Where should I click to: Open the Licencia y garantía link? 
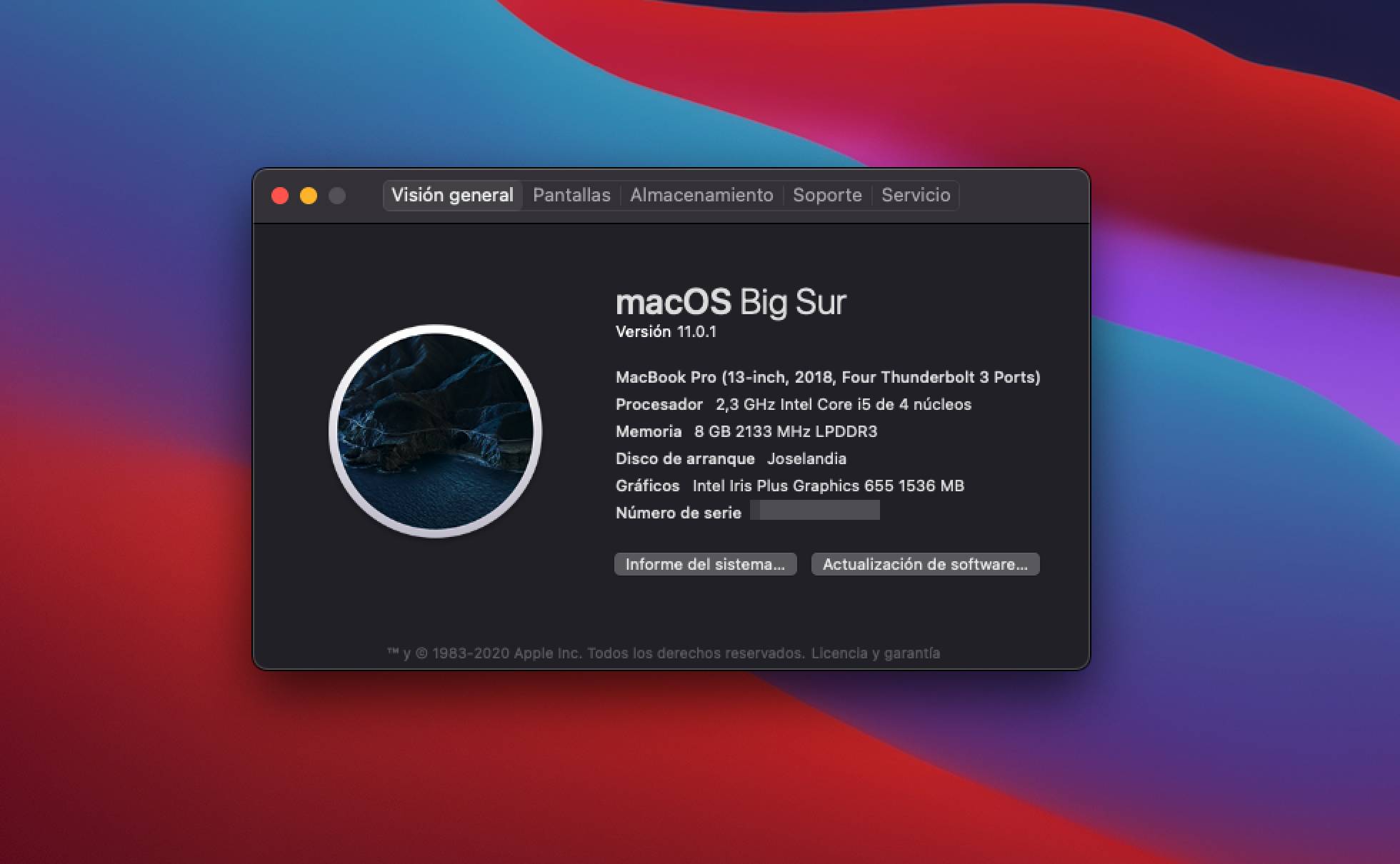click(x=876, y=653)
